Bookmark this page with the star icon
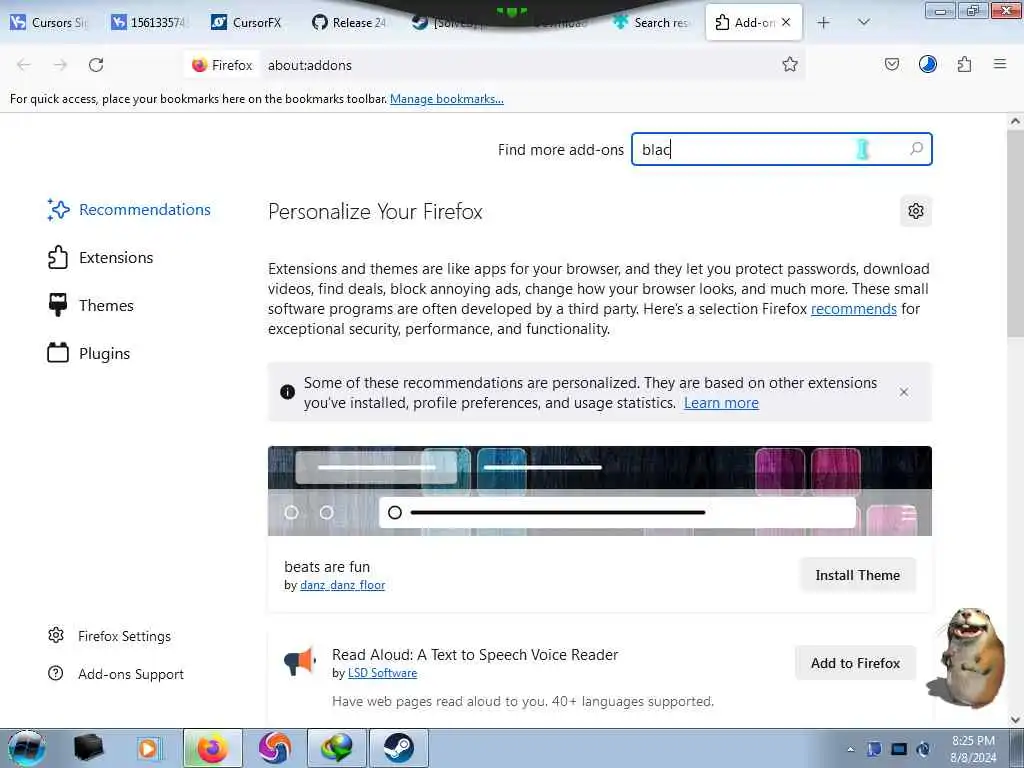Screen dimensions: 1024x768 tap(790, 64)
